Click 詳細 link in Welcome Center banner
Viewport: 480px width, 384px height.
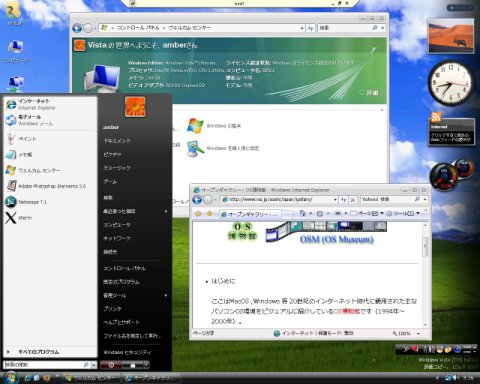click(x=369, y=92)
